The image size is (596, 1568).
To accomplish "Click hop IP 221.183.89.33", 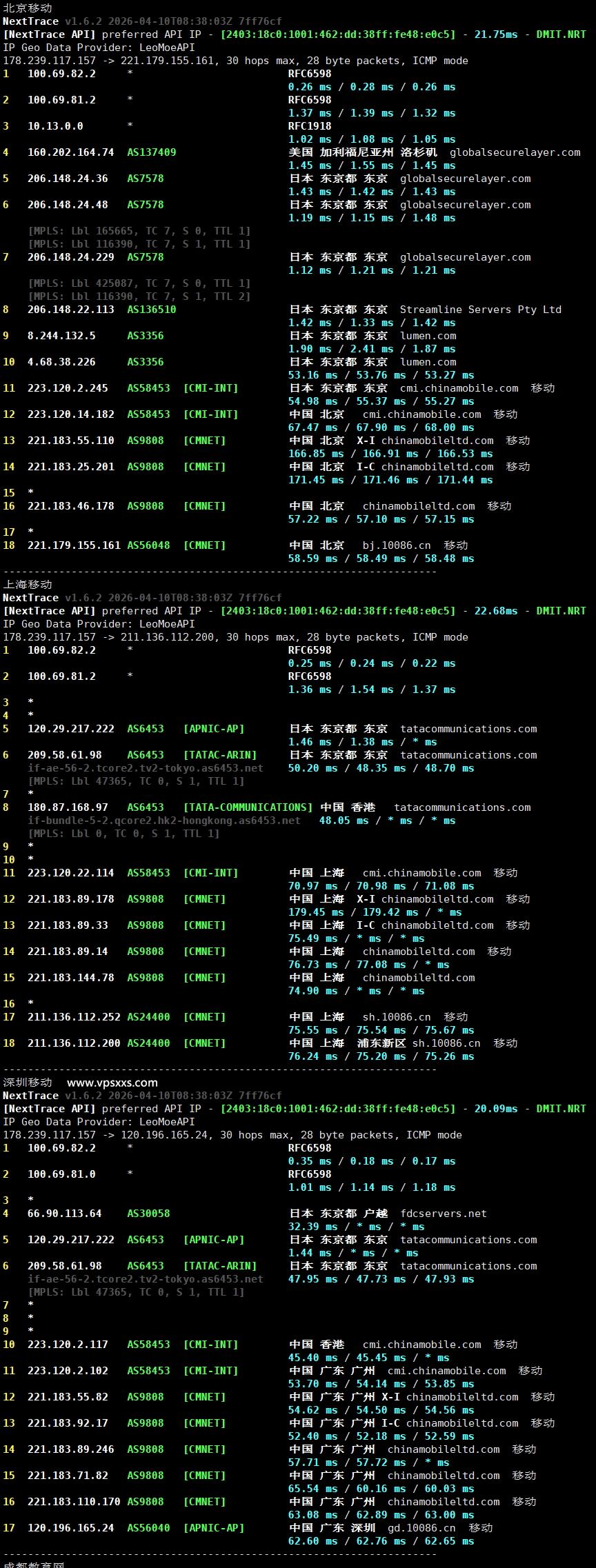I will 68,925.
